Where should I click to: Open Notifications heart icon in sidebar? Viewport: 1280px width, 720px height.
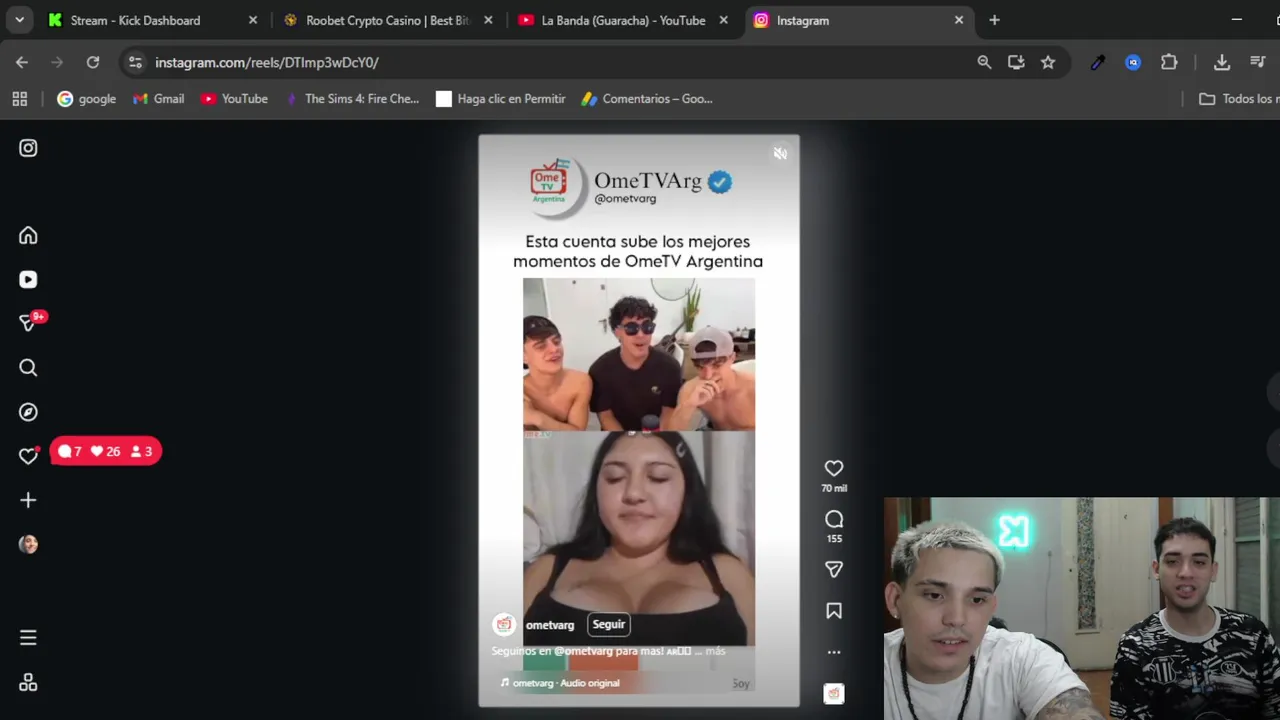(x=28, y=456)
